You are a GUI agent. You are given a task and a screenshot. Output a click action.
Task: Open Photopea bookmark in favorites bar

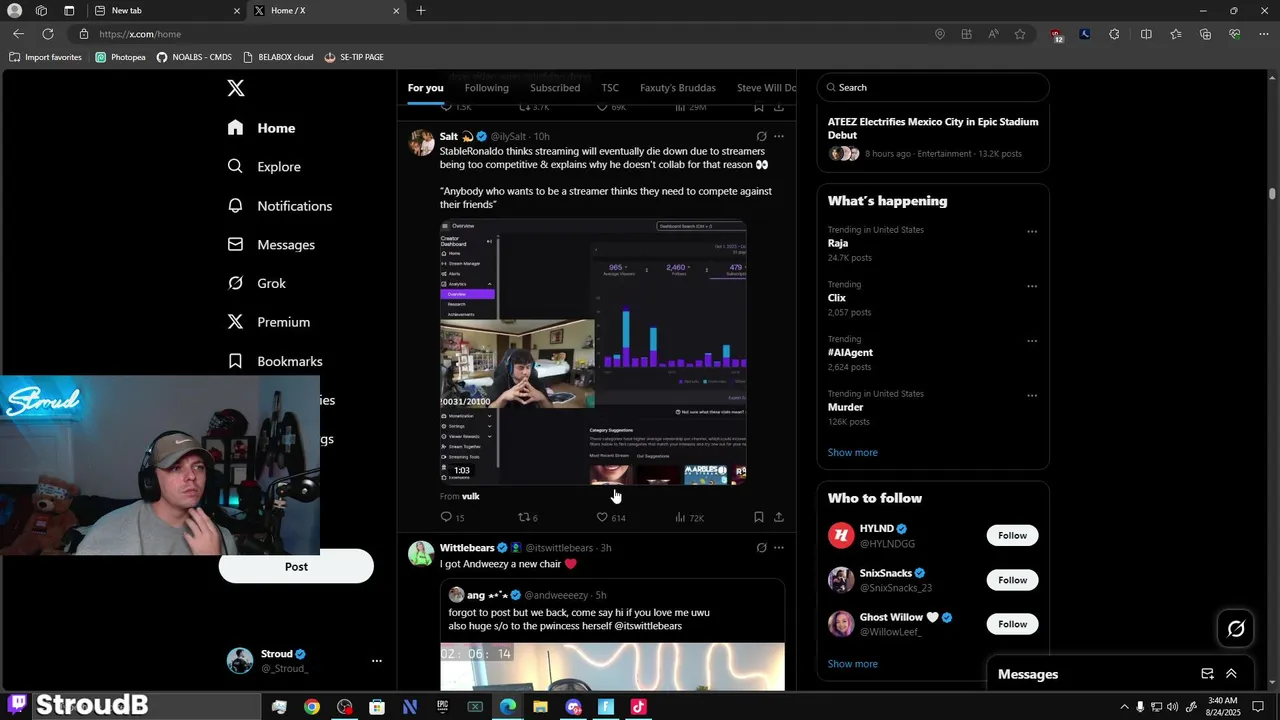120,57
